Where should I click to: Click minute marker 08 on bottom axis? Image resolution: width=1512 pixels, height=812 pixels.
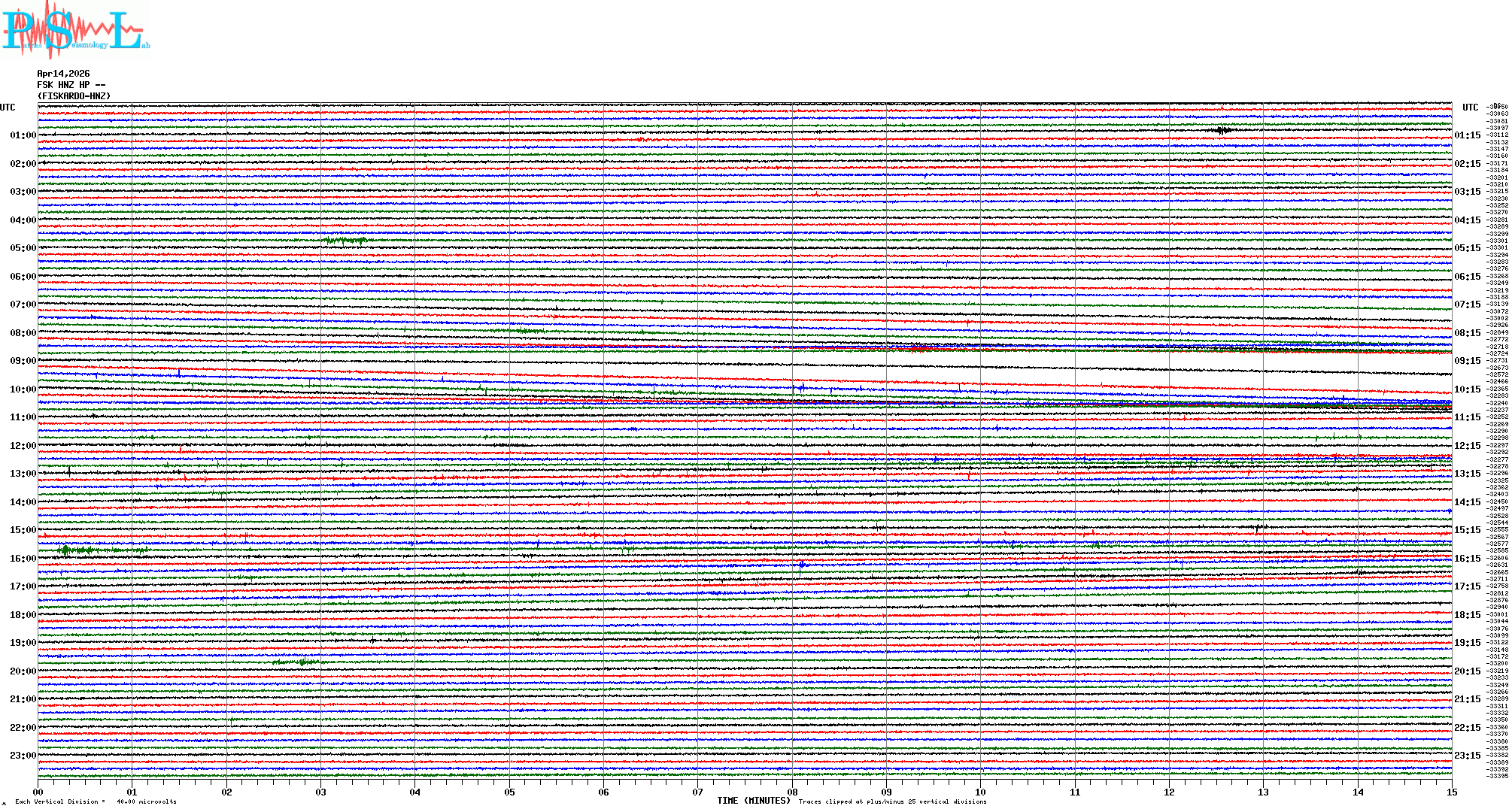click(792, 792)
